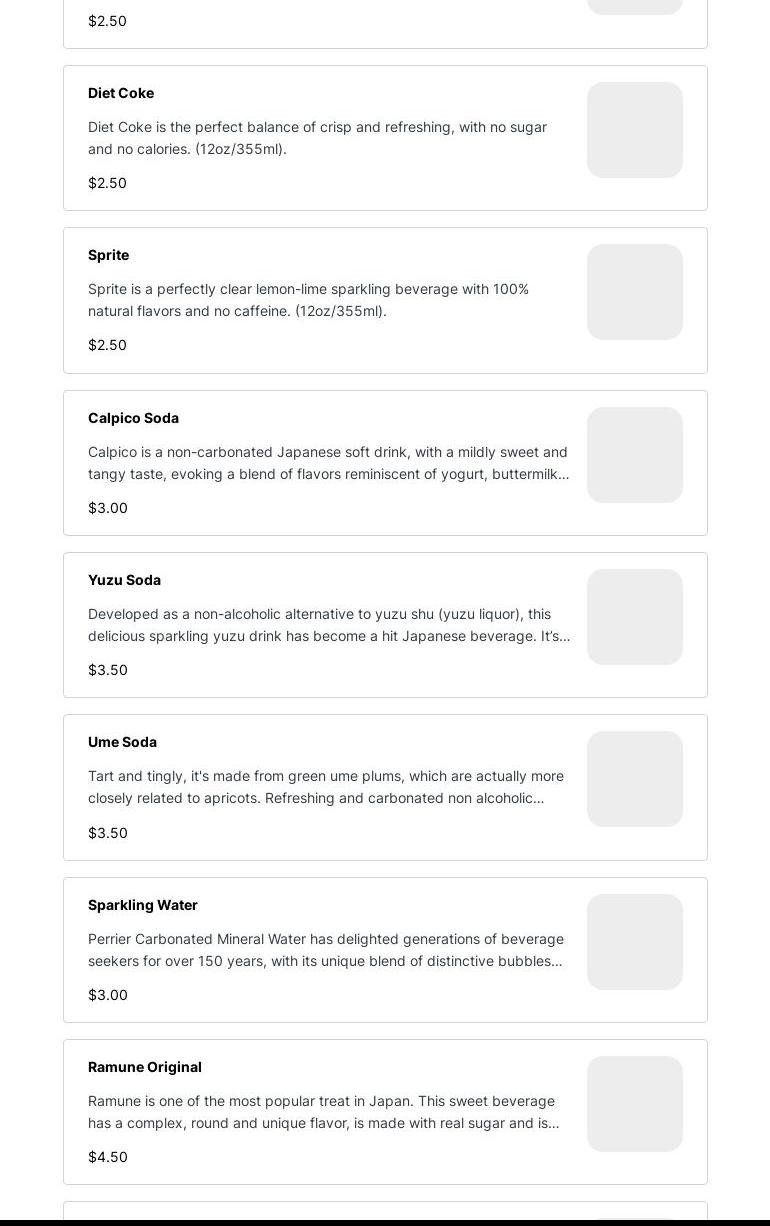The height and width of the screenshot is (1226, 770).
Task: Click the Yuzu Soda $3.50 price
Action: (108, 670)
